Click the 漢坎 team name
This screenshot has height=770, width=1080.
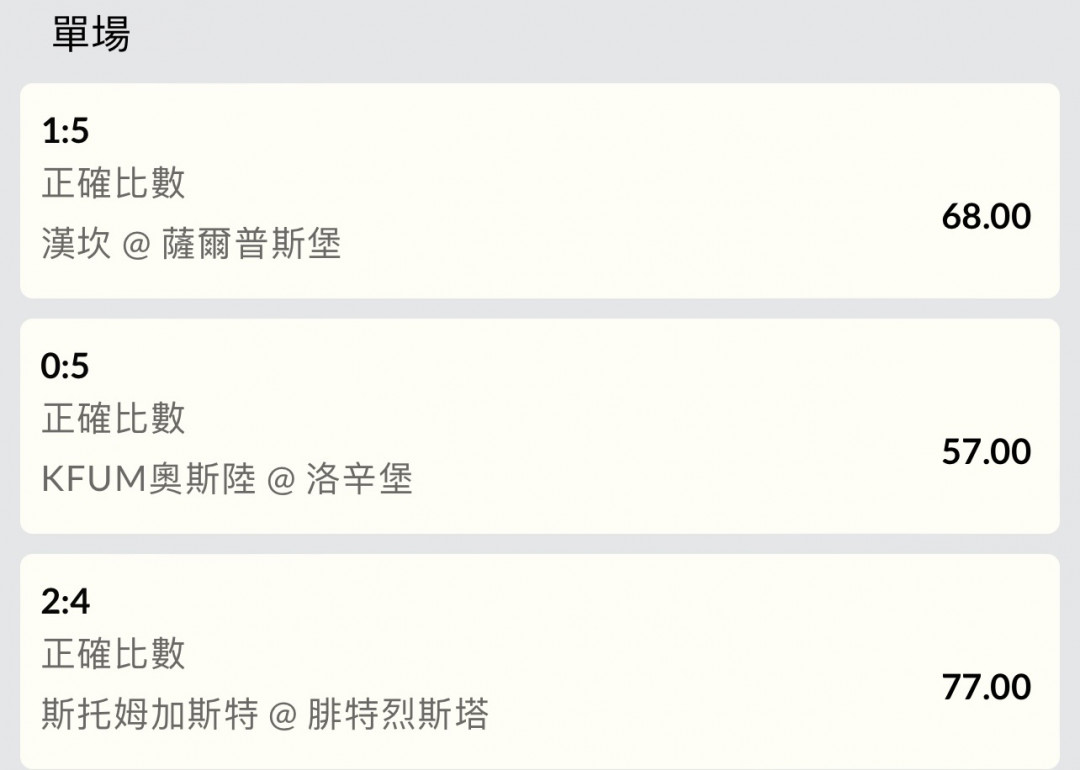coord(76,244)
